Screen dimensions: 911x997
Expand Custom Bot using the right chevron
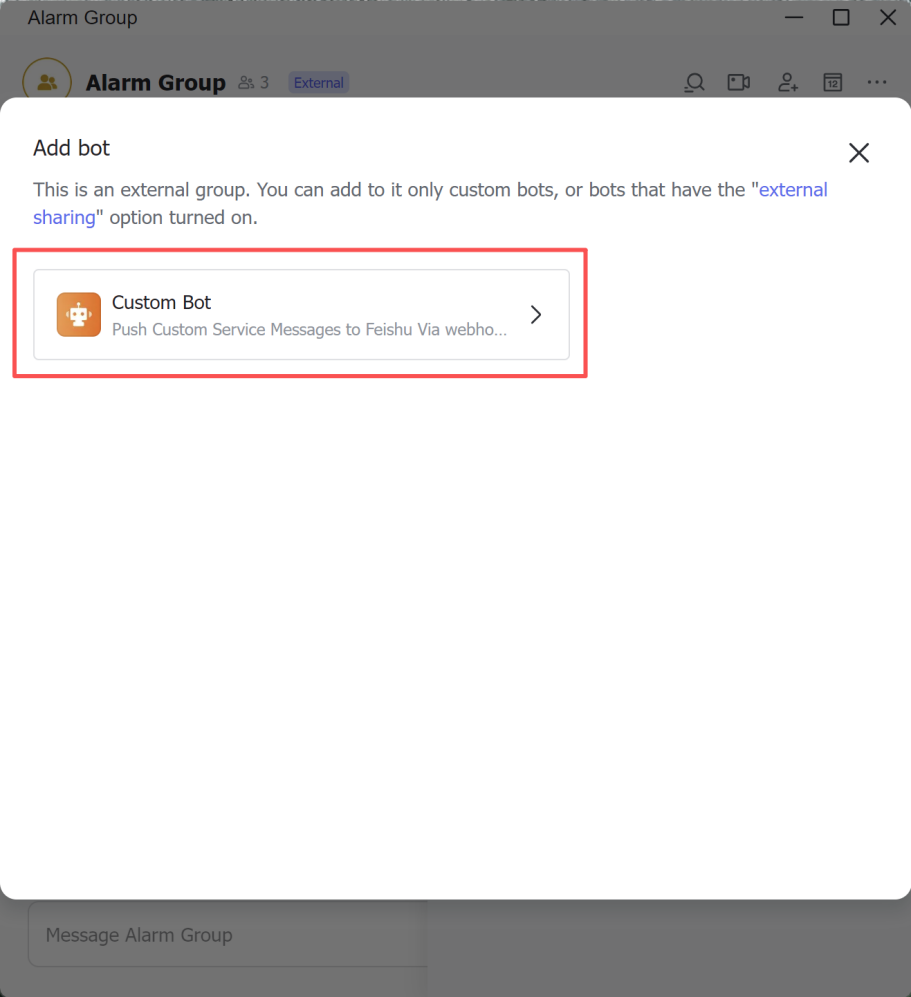[536, 315]
